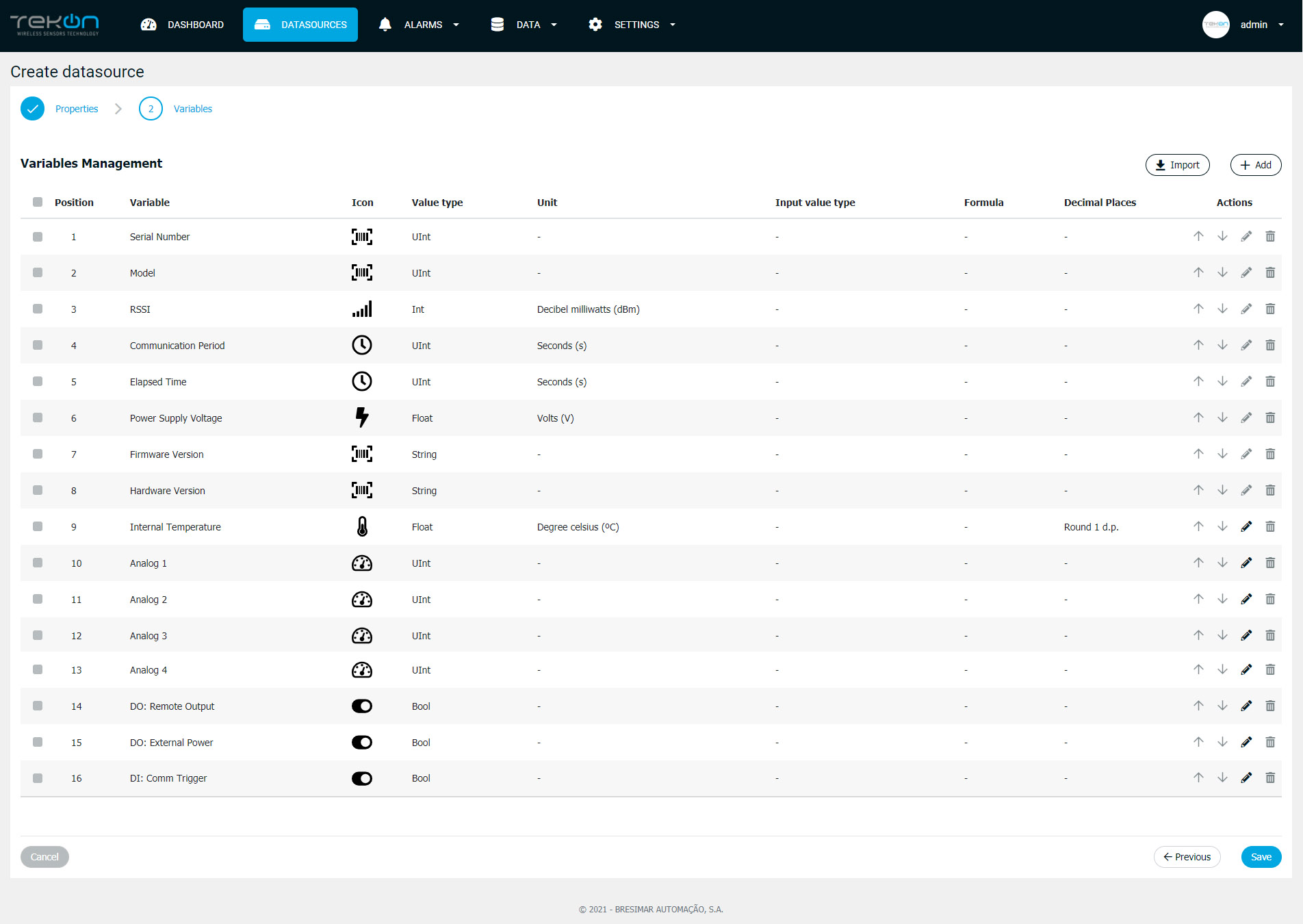Click the Decimal Places column header
This screenshot has height=924, width=1303.
[1100, 202]
